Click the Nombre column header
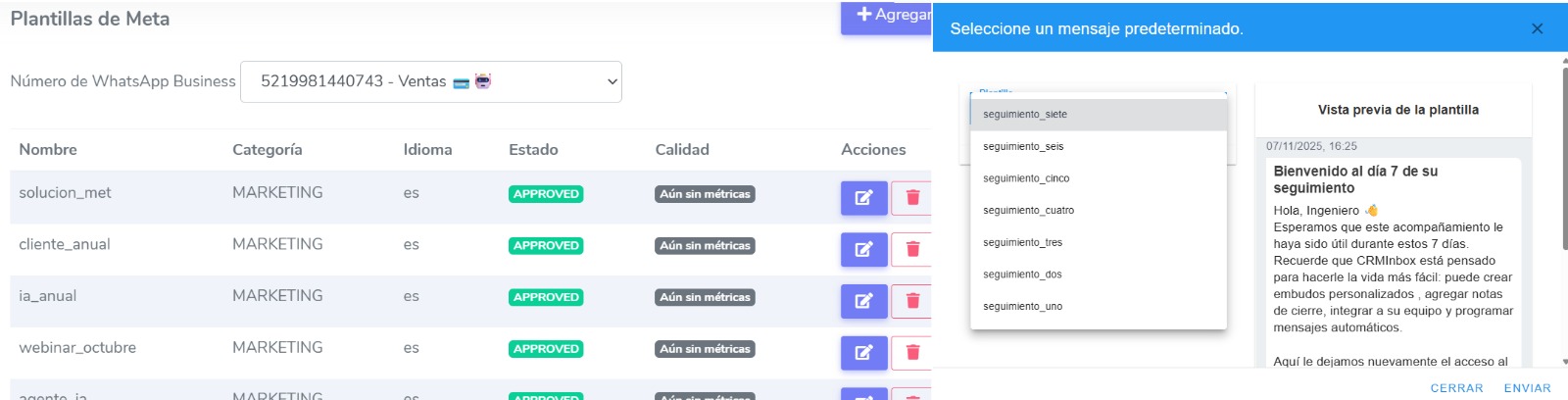1568x400 pixels. tap(48, 149)
